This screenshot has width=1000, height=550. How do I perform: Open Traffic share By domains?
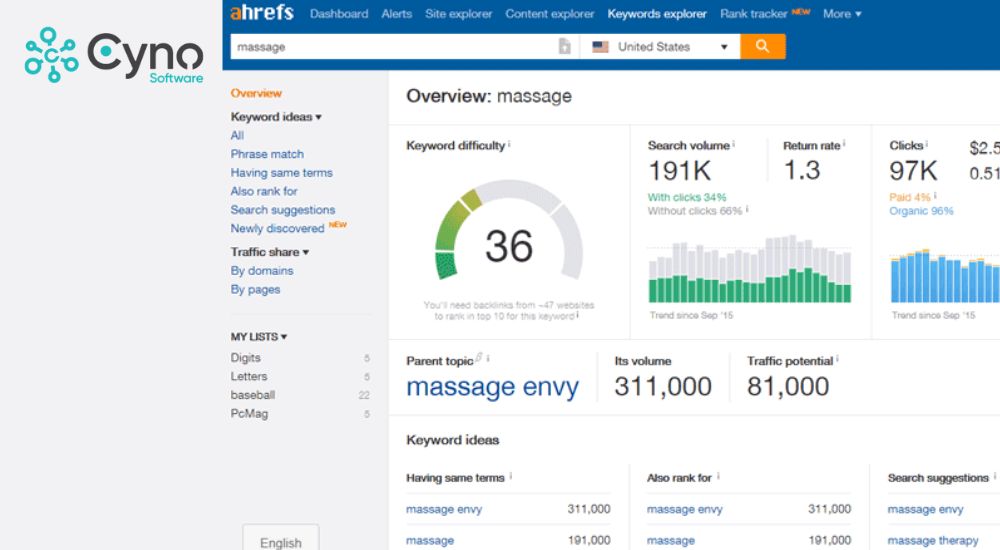point(262,271)
